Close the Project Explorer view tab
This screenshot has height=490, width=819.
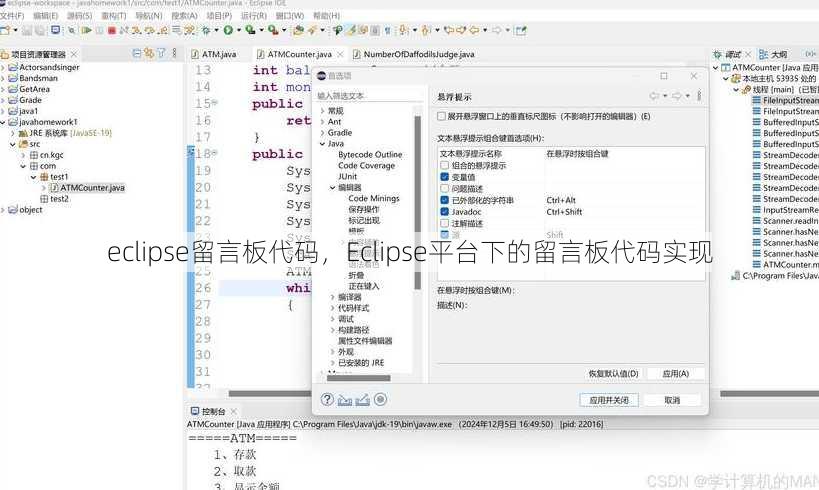tap(74, 54)
